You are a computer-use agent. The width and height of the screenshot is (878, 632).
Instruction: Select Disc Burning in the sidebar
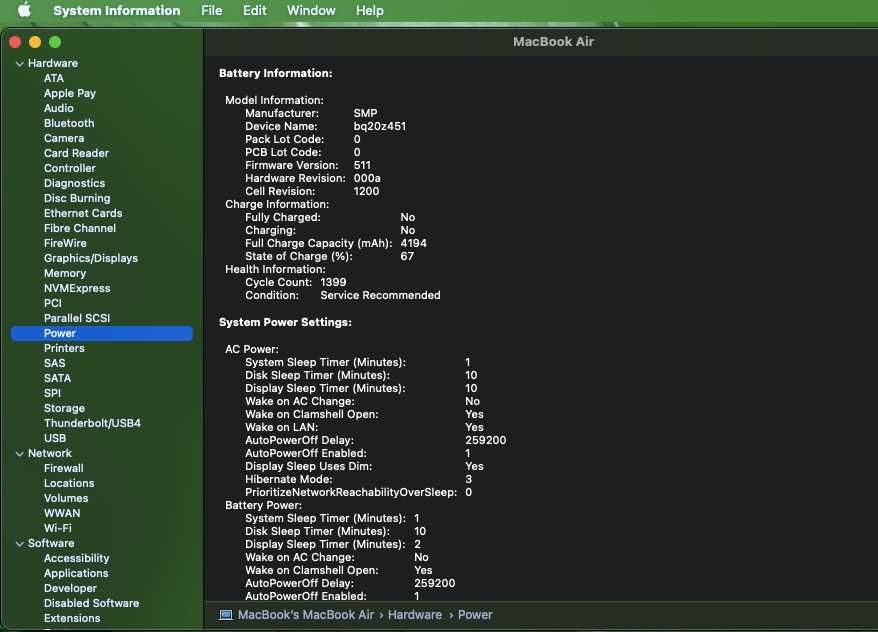coord(77,198)
